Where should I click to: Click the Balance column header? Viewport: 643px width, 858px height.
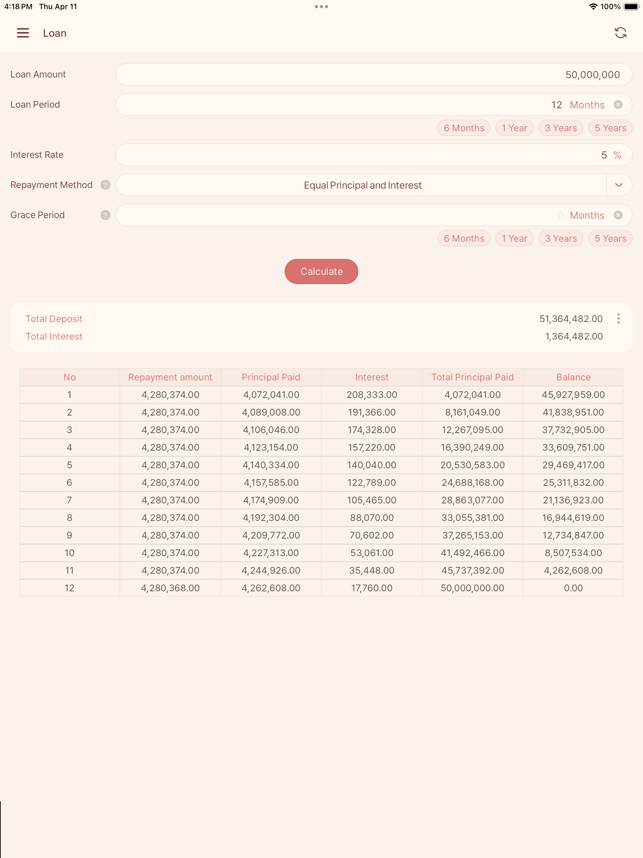[x=573, y=377]
